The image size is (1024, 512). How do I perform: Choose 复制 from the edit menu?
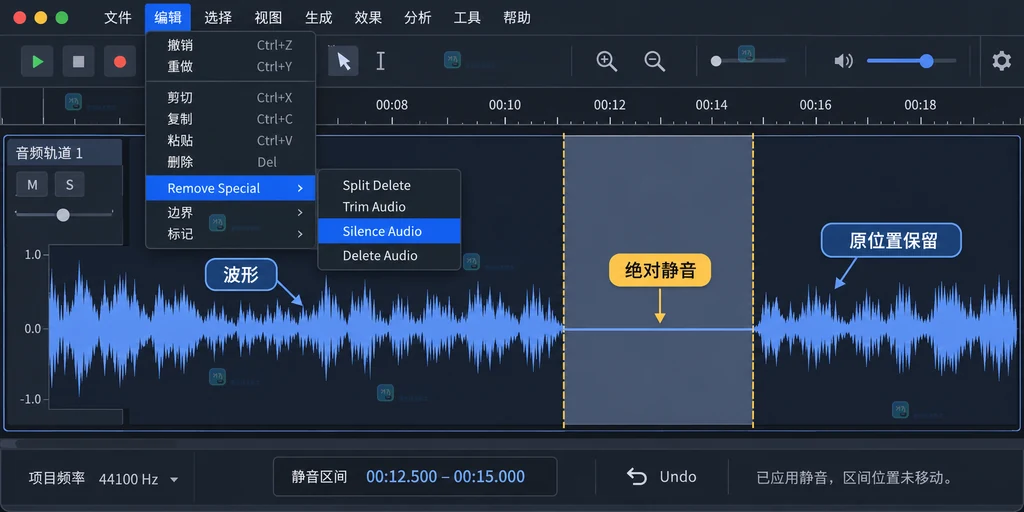coord(231,119)
